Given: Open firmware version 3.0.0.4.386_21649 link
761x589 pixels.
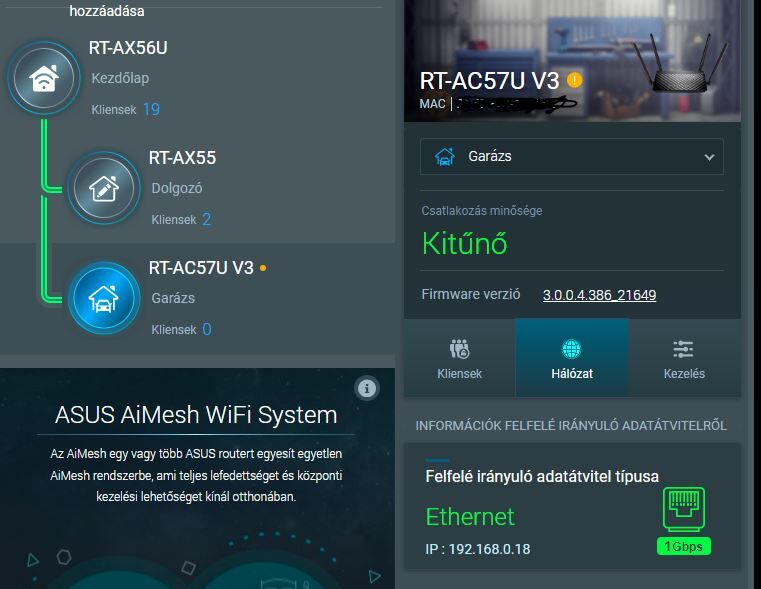Looking at the screenshot, I should [599, 295].
